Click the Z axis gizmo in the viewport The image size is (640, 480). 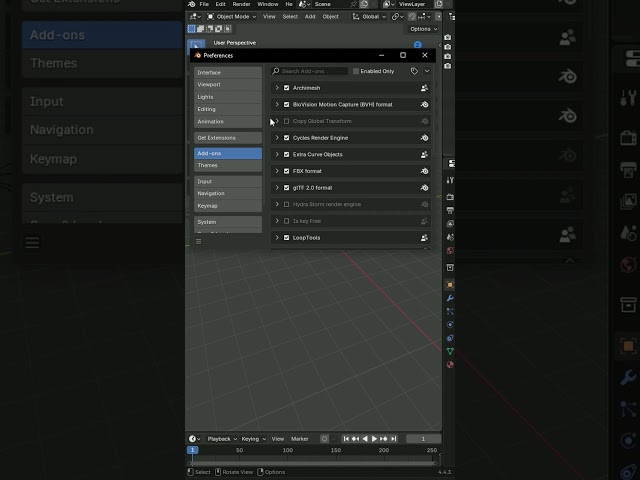pos(417,44)
